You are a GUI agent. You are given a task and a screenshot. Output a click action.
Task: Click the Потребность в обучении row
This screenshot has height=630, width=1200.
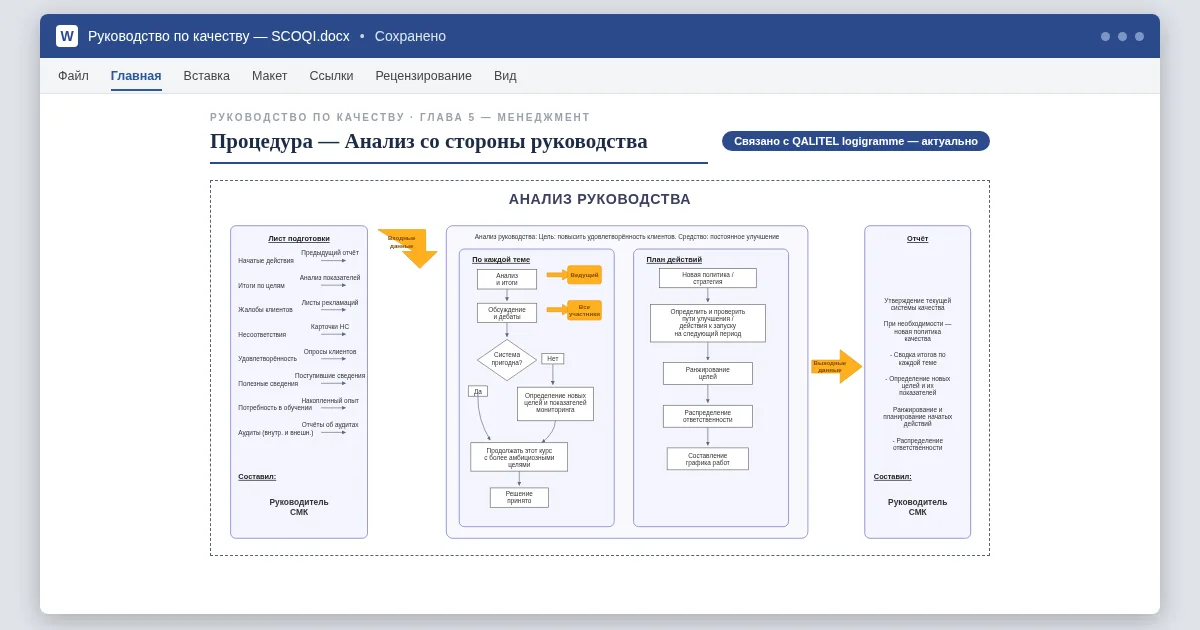275,407
